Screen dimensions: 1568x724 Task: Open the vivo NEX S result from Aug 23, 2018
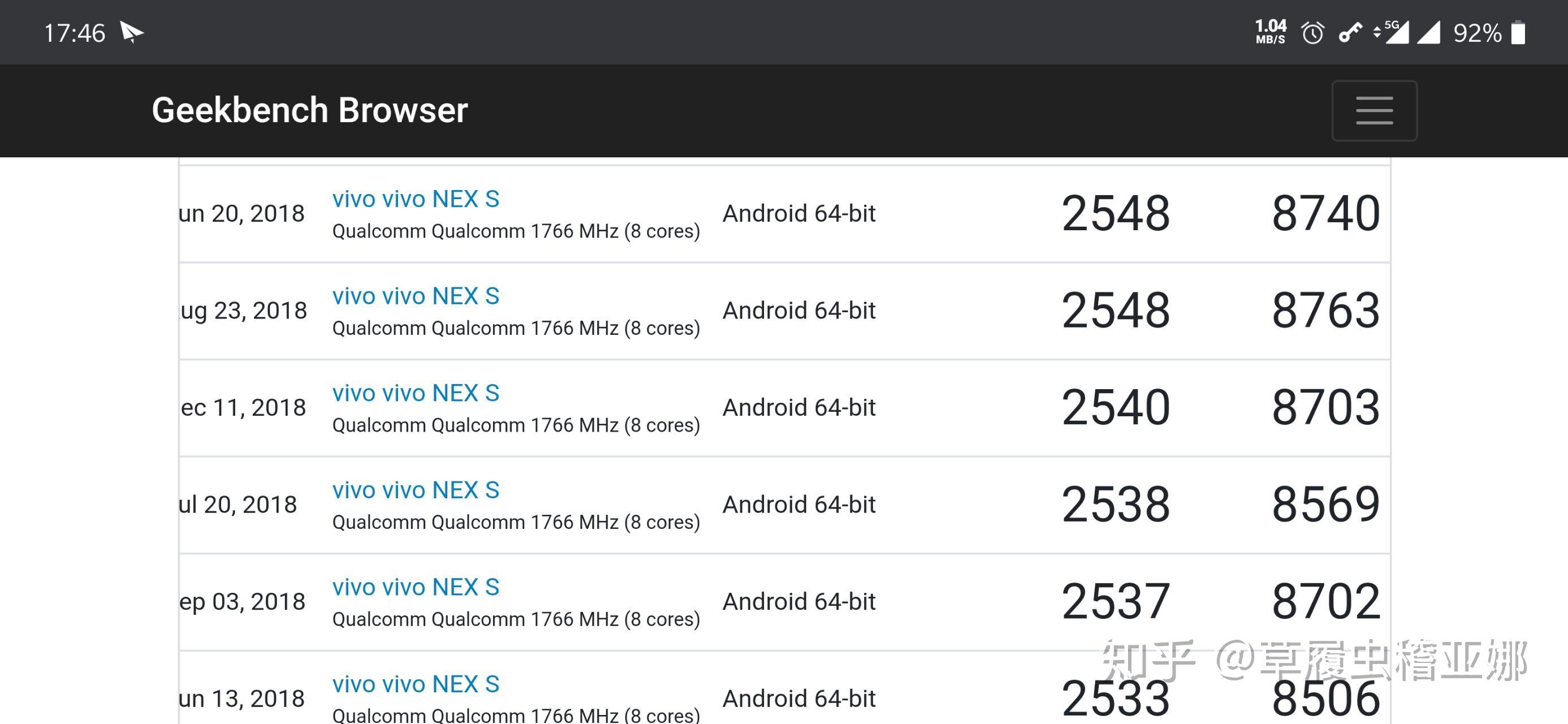pyautogui.click(x=416, y=296)
